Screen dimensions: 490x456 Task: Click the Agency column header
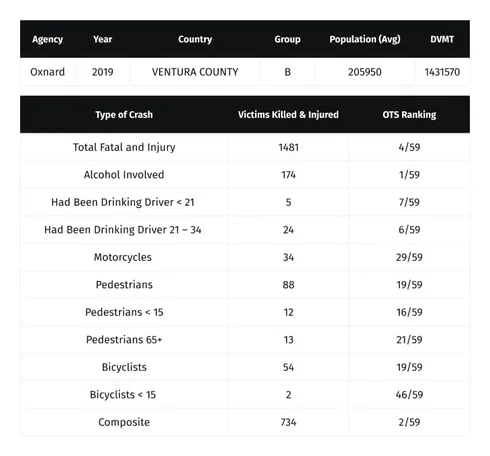(x=47, y=39)
